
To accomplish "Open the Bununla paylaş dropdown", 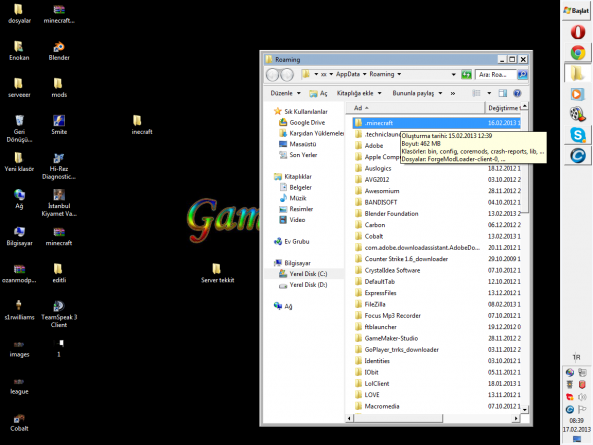I will 417,93.
